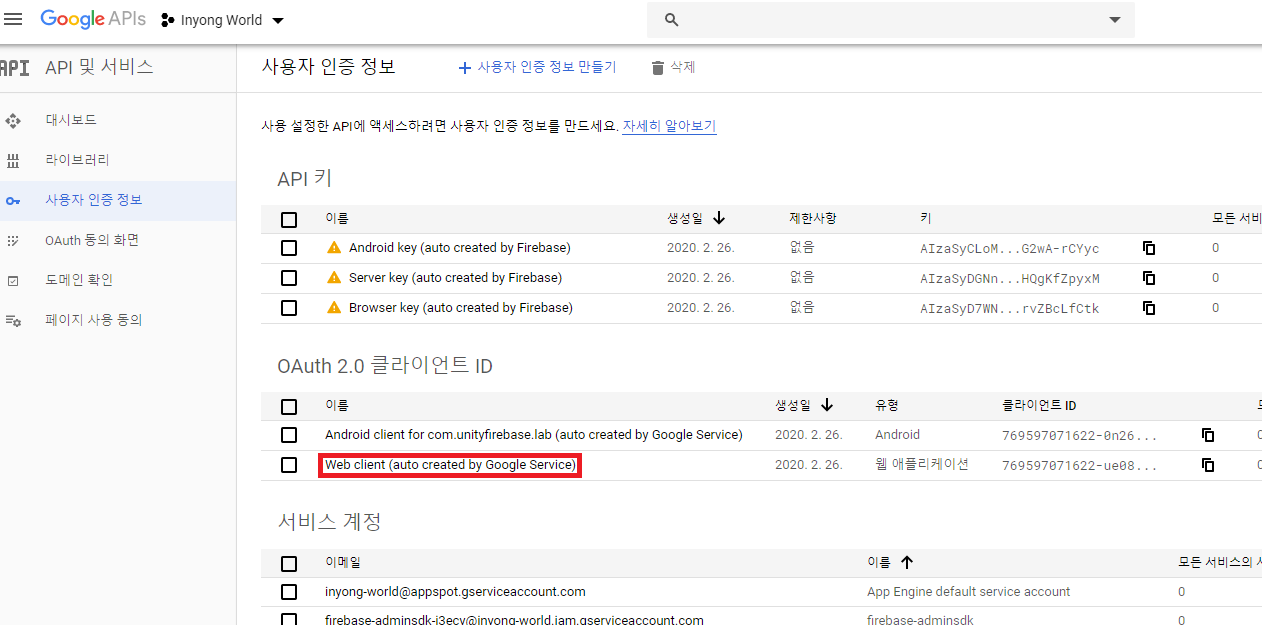The image size is (1262, 625).
Task: Click the library icon in the sidebar
Action: pyautogui.click(x=13, y=161)
